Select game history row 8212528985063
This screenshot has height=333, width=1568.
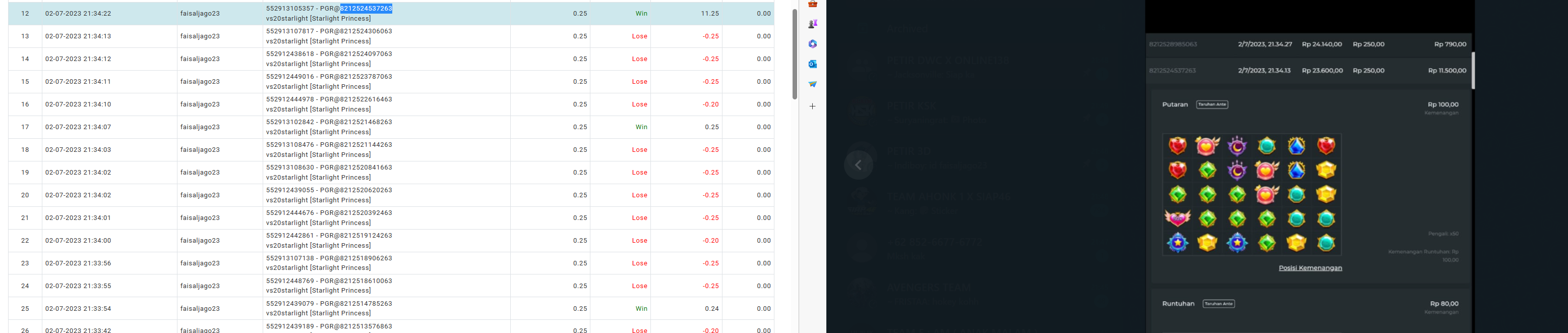pyautogui.click(x=1308, y=44)
